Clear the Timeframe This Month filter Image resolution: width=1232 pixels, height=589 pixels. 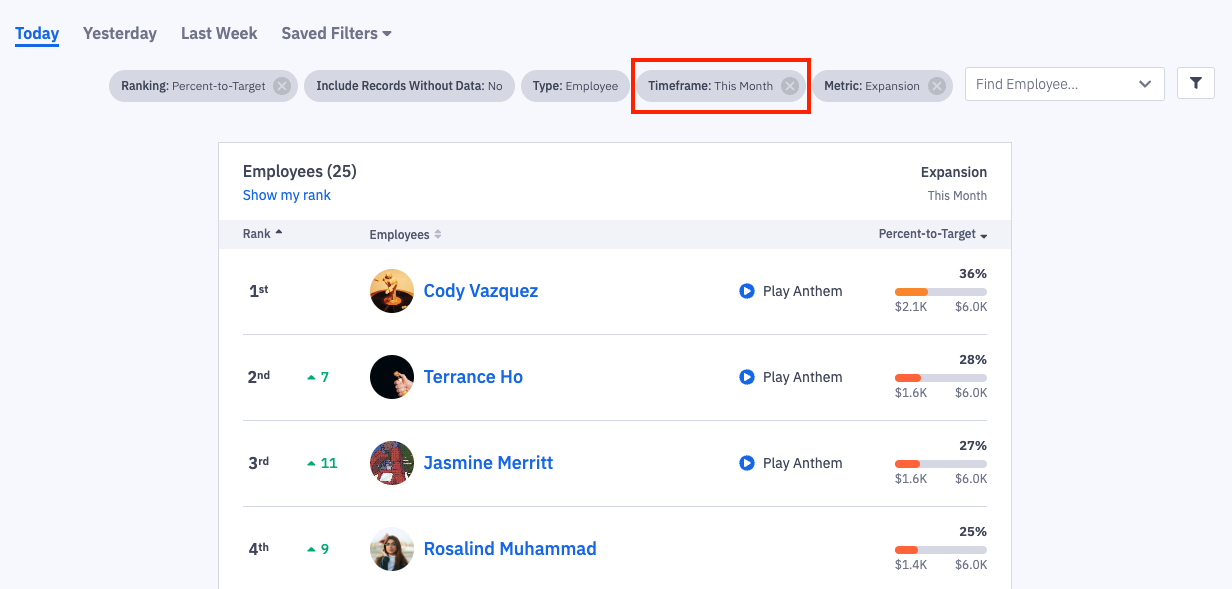[790, 86]
